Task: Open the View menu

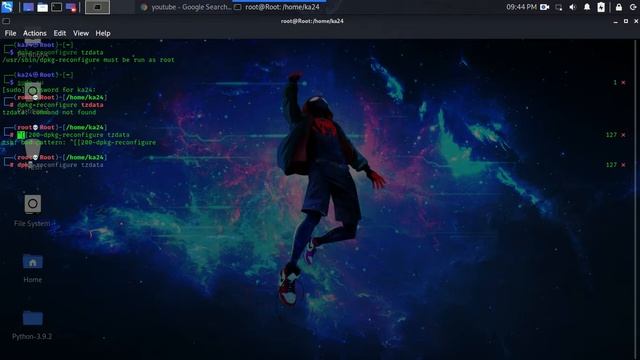Action: click(x=81, y=33)
